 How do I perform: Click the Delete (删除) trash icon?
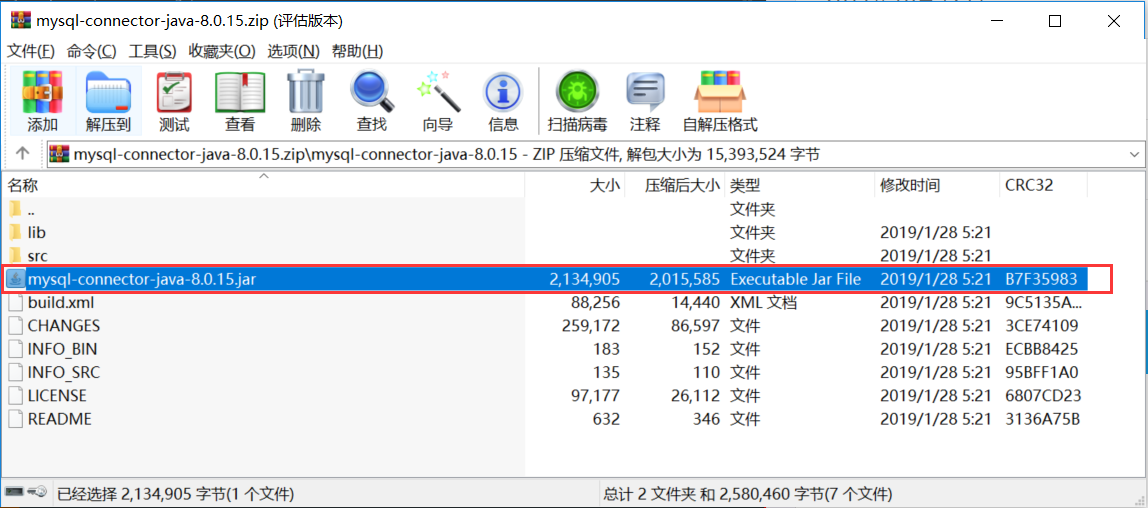coord(305,91)
